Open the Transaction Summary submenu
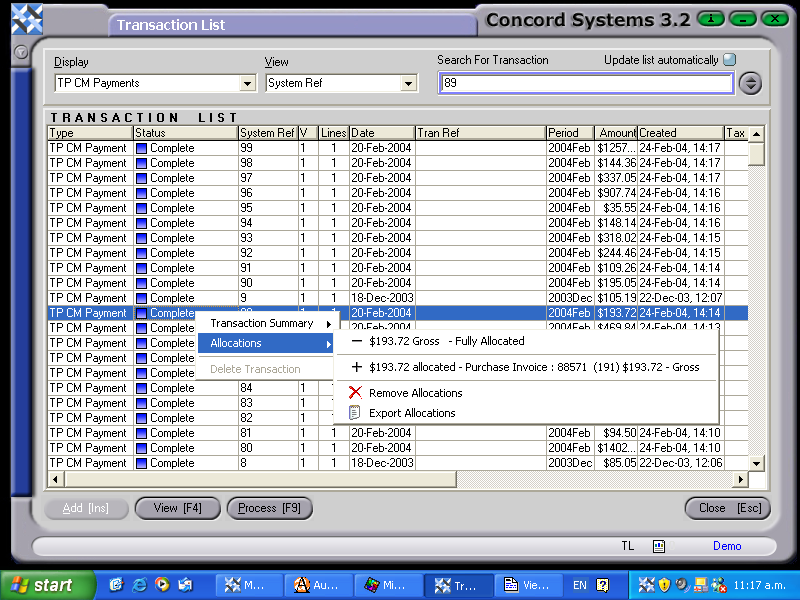 click(259, 325)
